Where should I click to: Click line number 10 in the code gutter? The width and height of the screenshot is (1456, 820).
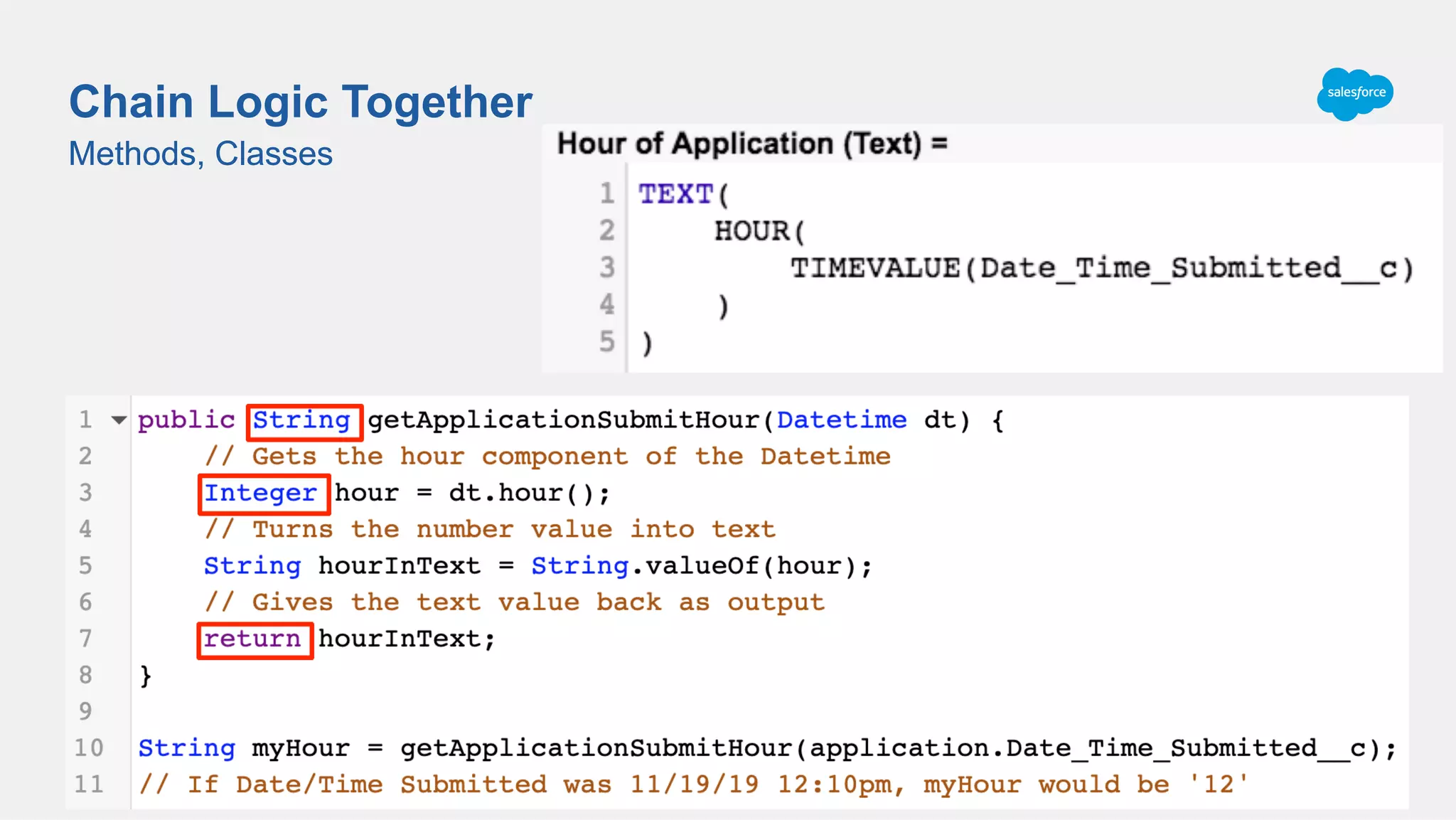[x=89, y=748]
